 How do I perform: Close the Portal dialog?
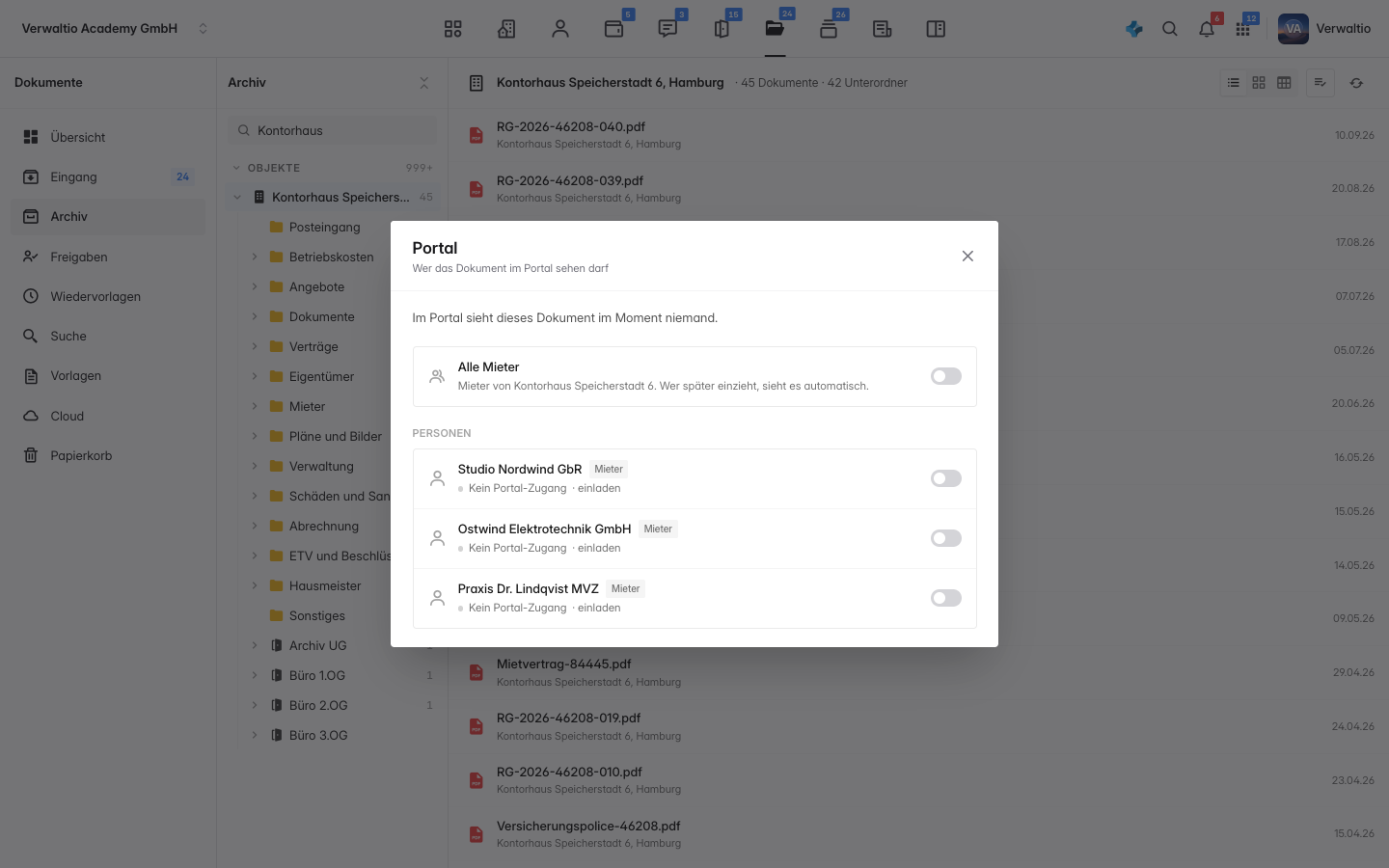(x=967, y=256)
